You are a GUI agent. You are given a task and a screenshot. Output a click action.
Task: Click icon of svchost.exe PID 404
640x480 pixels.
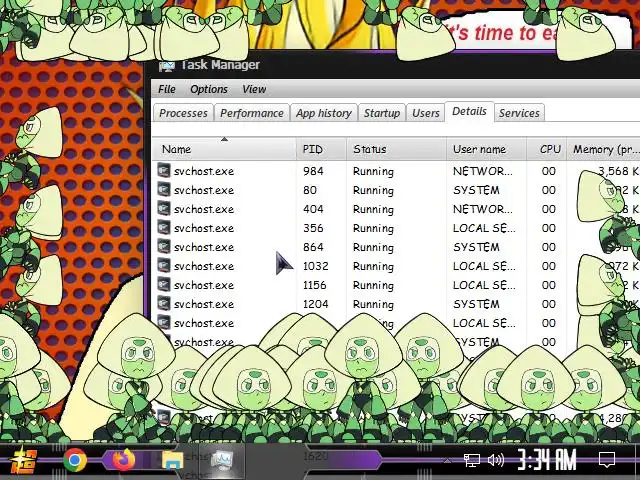[164, 208]
